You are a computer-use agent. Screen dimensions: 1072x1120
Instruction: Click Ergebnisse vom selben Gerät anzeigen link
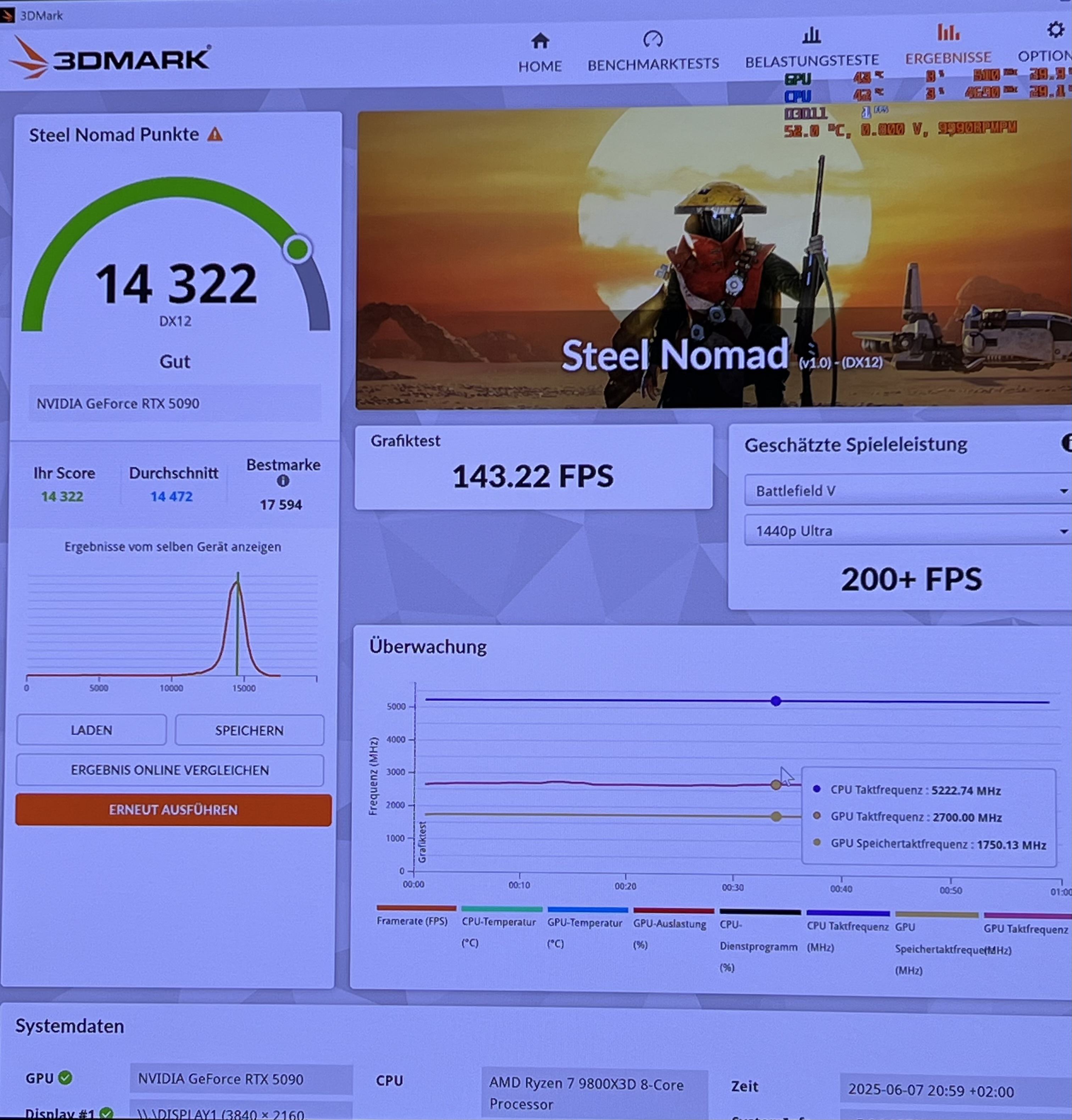tap(173, 547)
